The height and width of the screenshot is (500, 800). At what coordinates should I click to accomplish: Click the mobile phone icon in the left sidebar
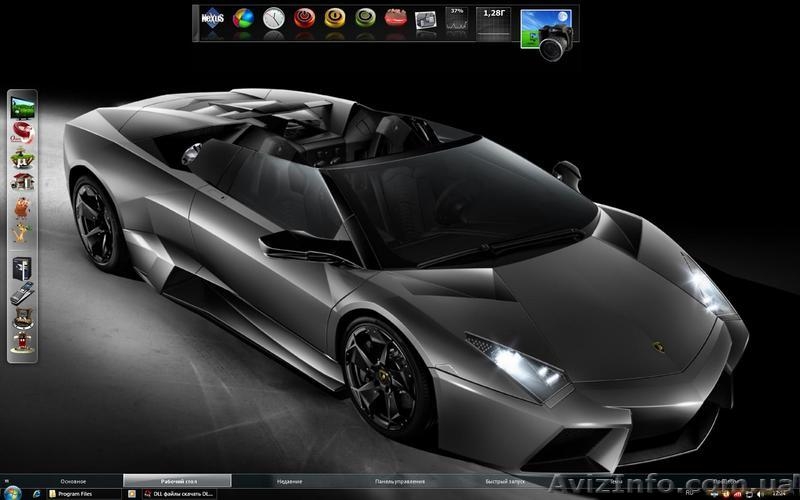pos(22,292)
